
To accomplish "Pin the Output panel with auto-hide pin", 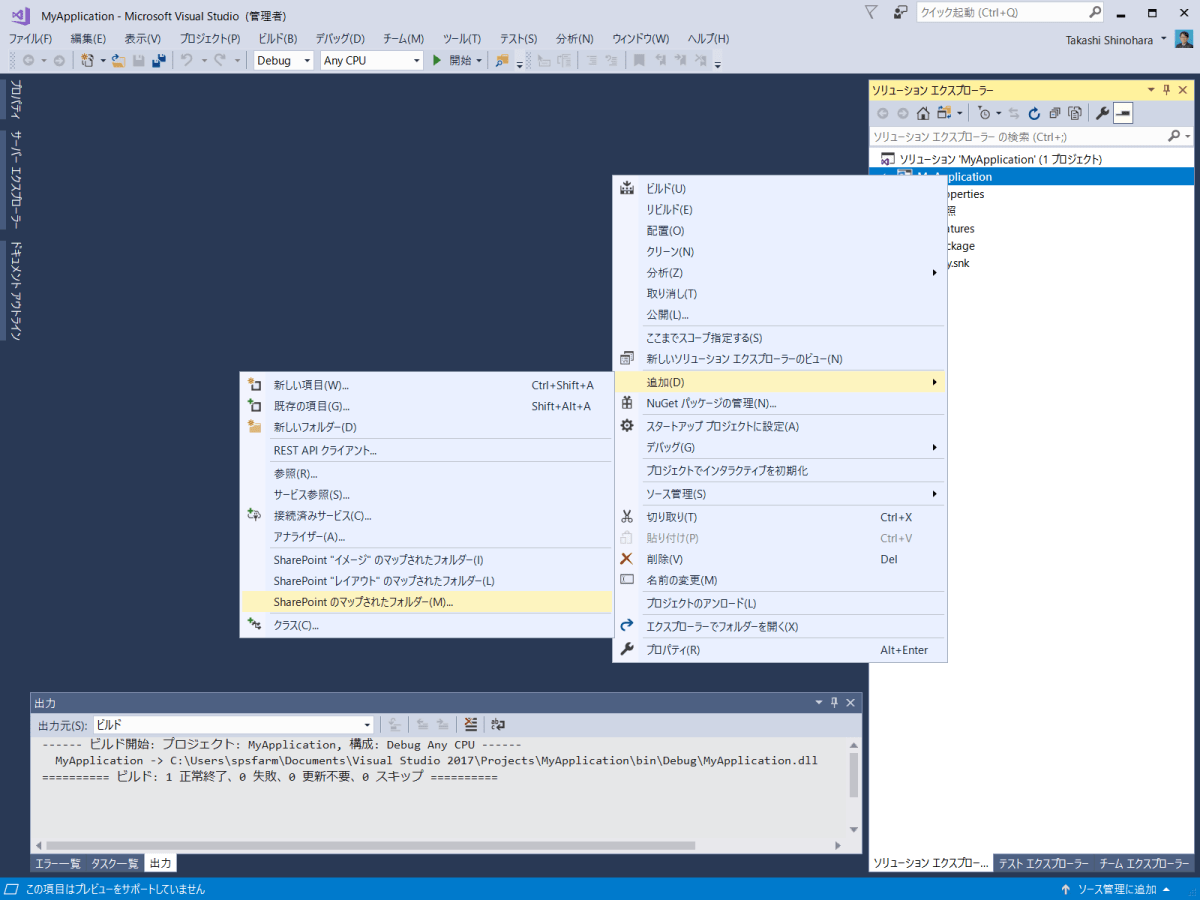I will (834, 703).
